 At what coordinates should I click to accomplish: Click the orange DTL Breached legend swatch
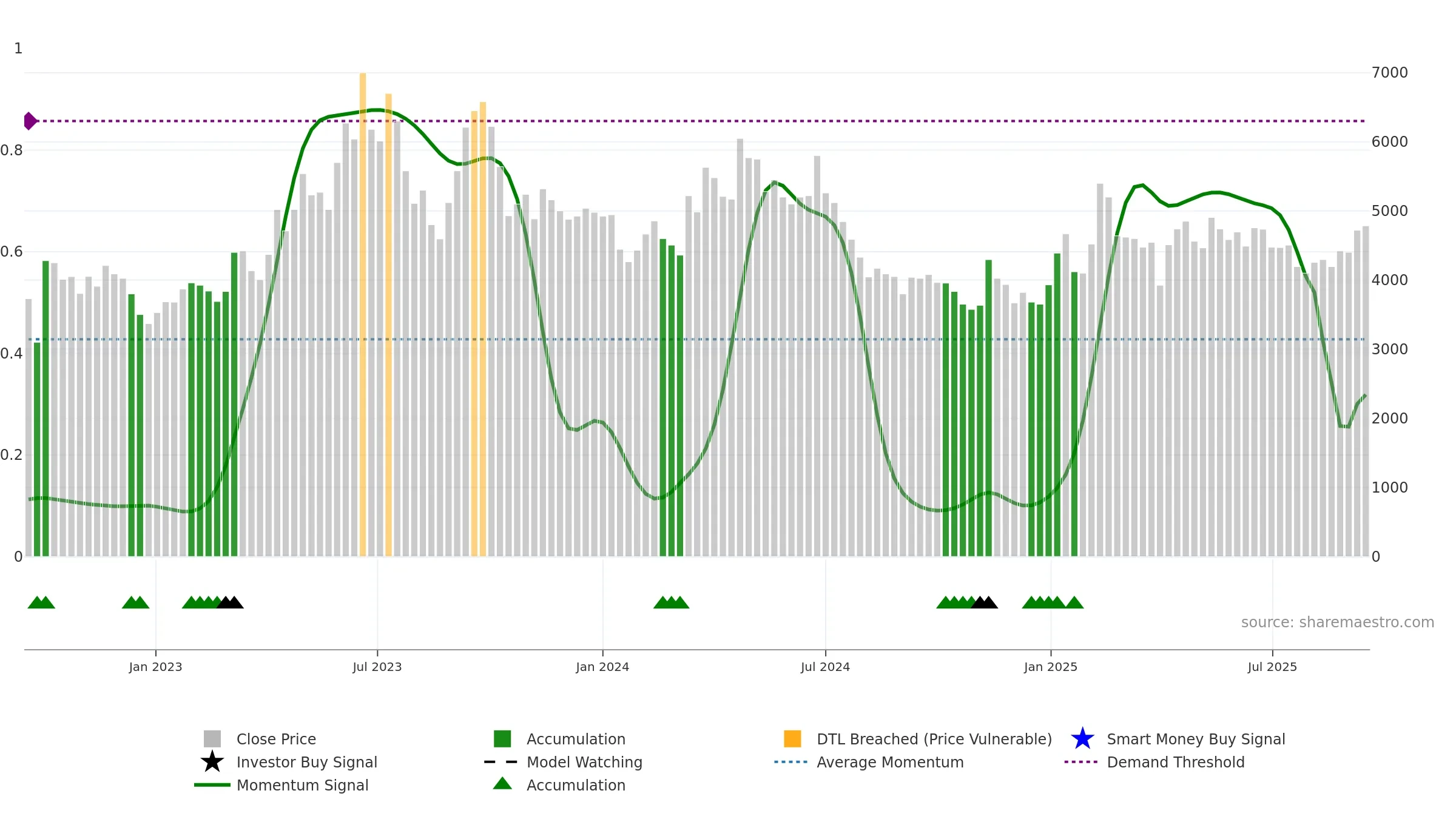coord(792,739)
